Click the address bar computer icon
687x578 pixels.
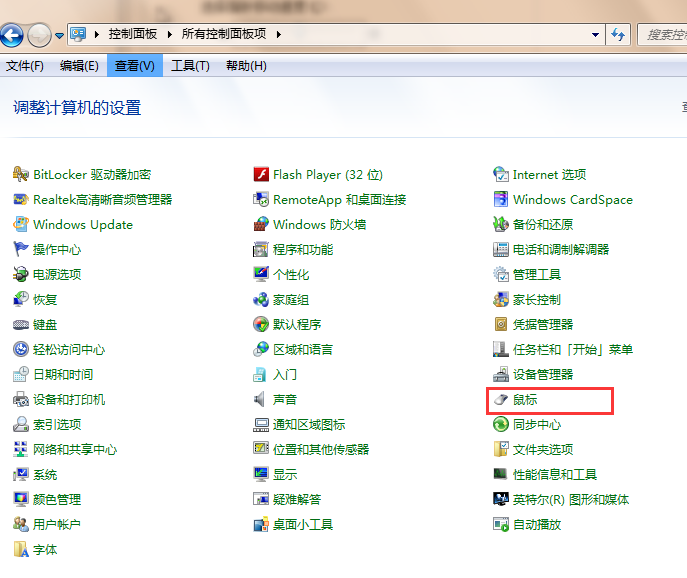pyautogui.click(x=78, y=34)
